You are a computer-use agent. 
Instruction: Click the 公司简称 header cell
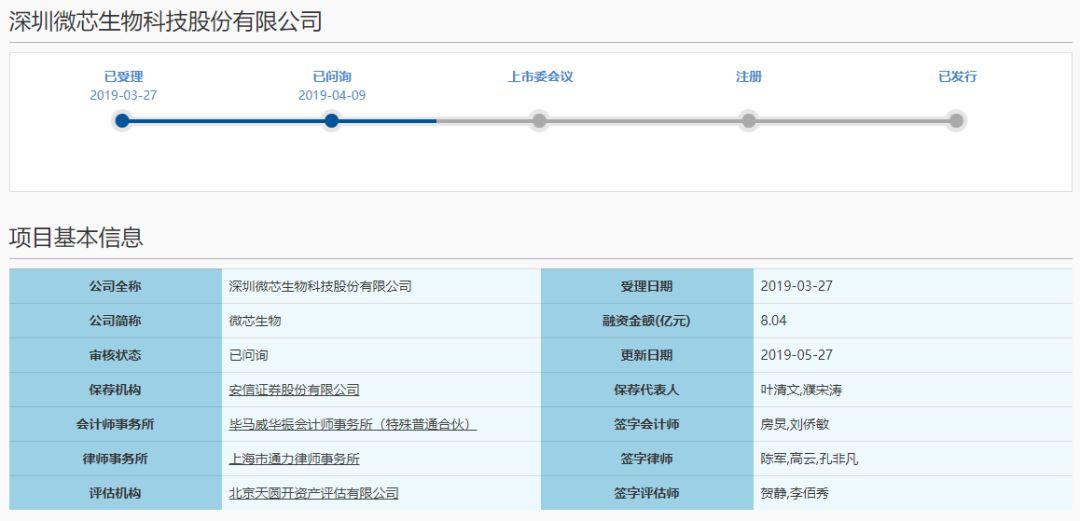tap(116, 320)
